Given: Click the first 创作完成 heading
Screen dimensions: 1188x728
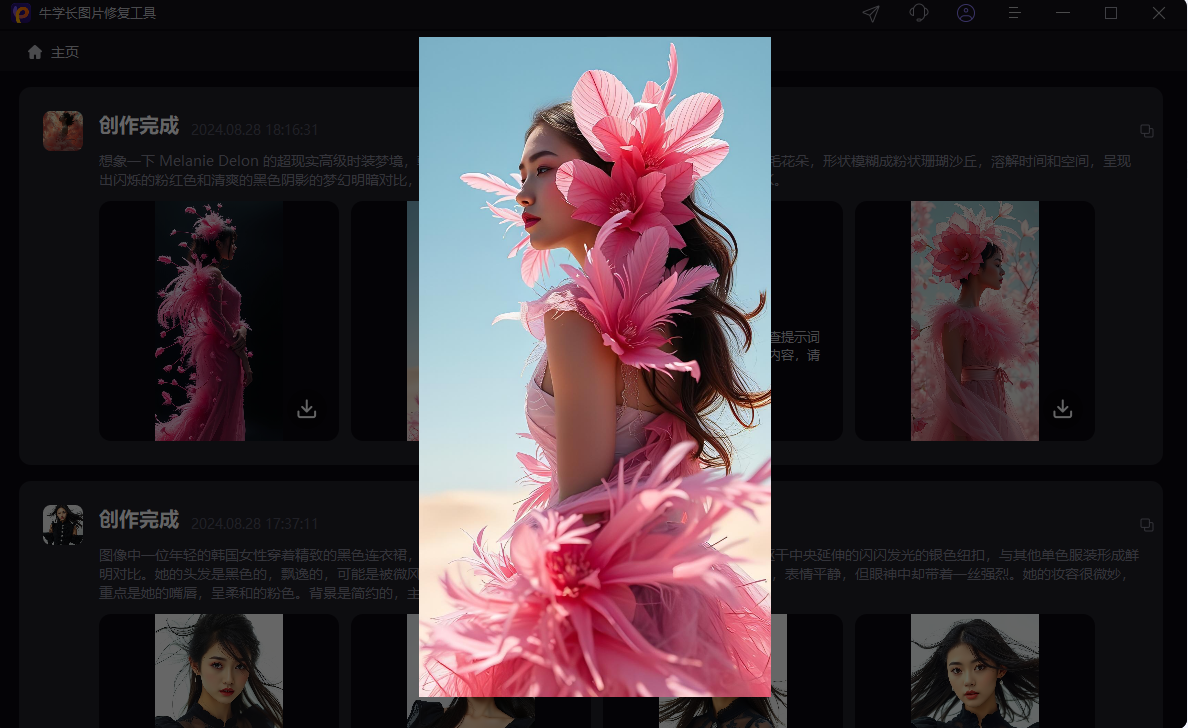Looking at the screenshot, I should click(139, 126).
